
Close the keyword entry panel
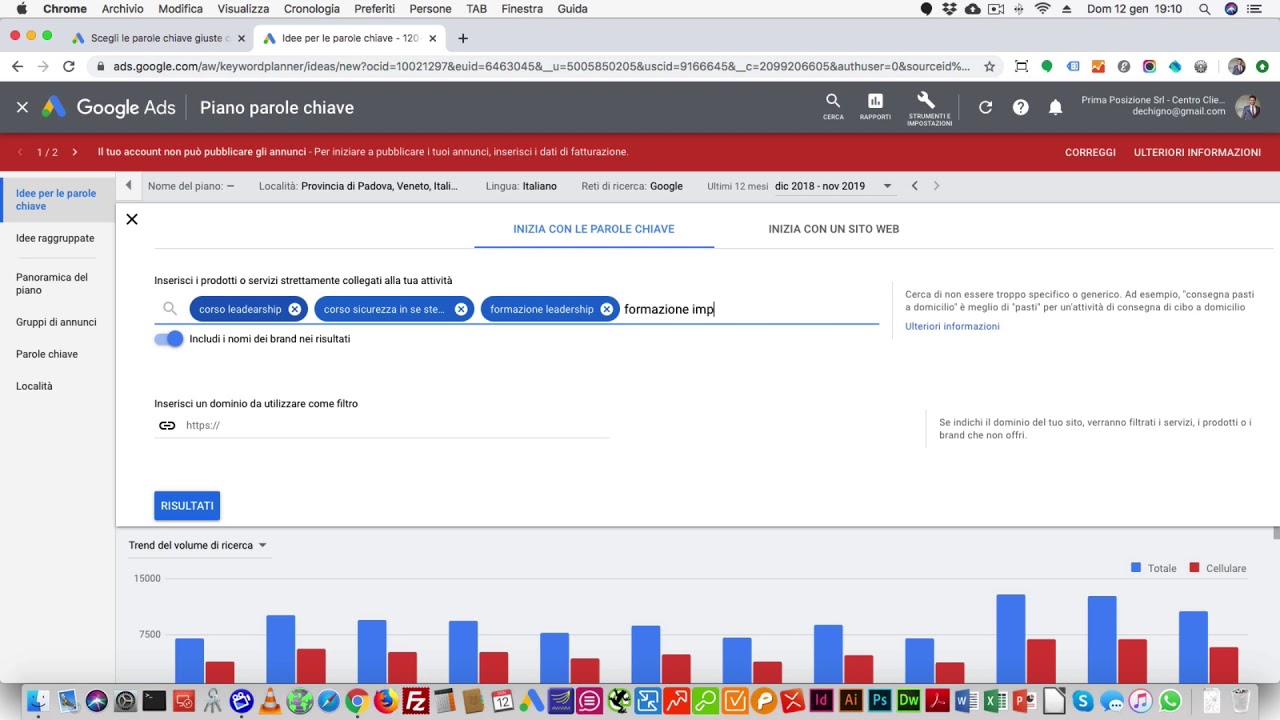tap(132, 219)
